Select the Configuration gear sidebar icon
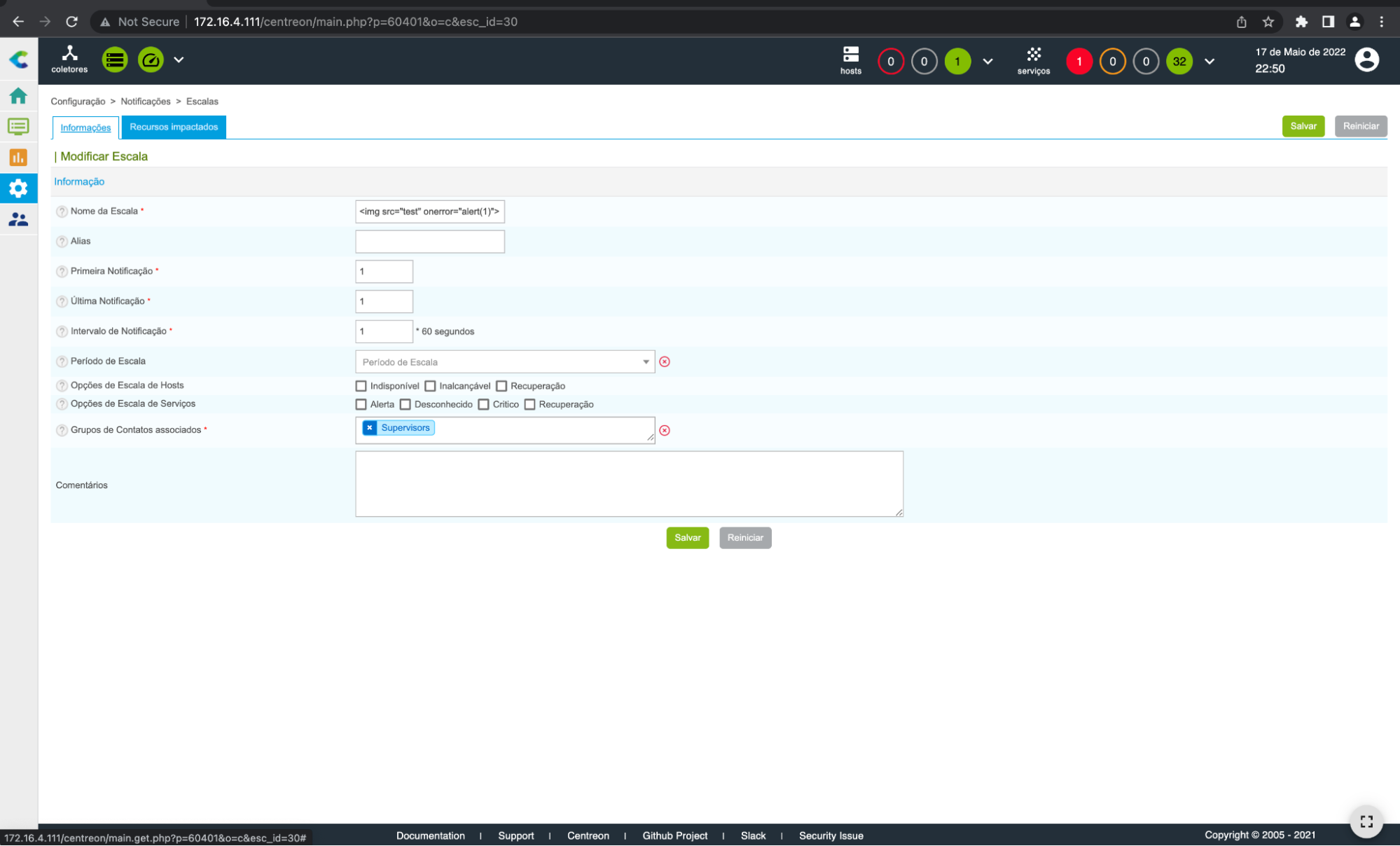 (18, 188)
